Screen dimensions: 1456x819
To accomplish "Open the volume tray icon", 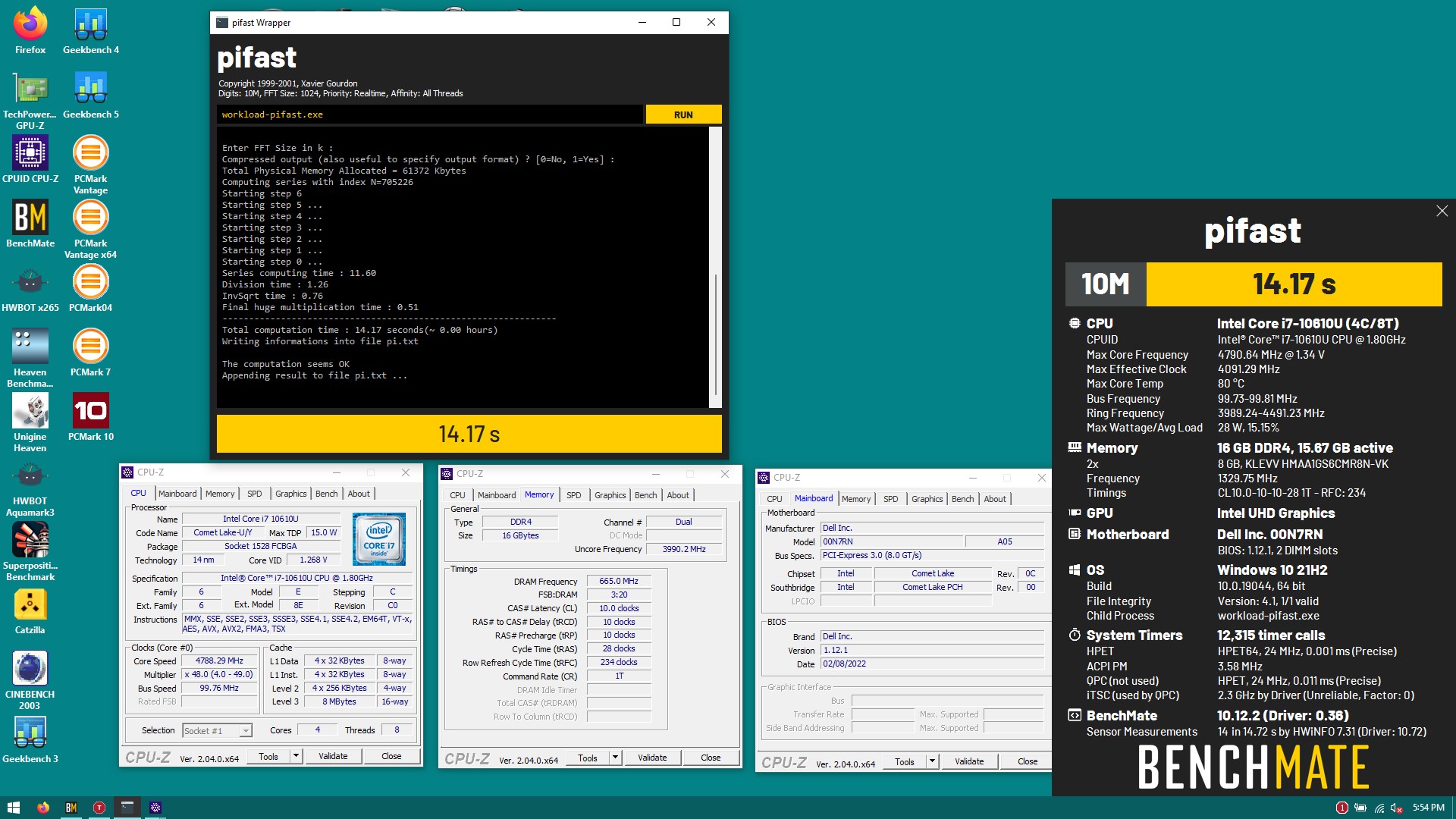I will click(x=1396, y=808).
